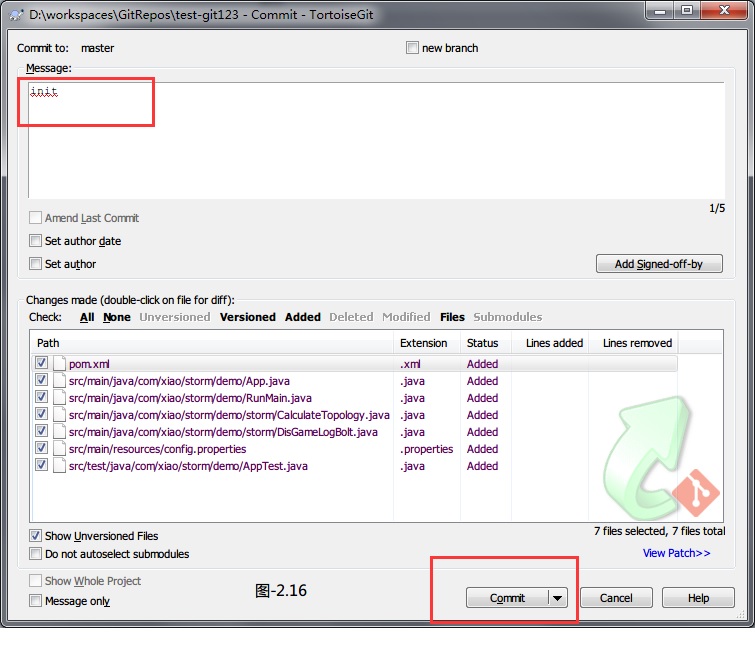Click the RunMain.java file icon
The image size is (755, 648).
(59, 398)
